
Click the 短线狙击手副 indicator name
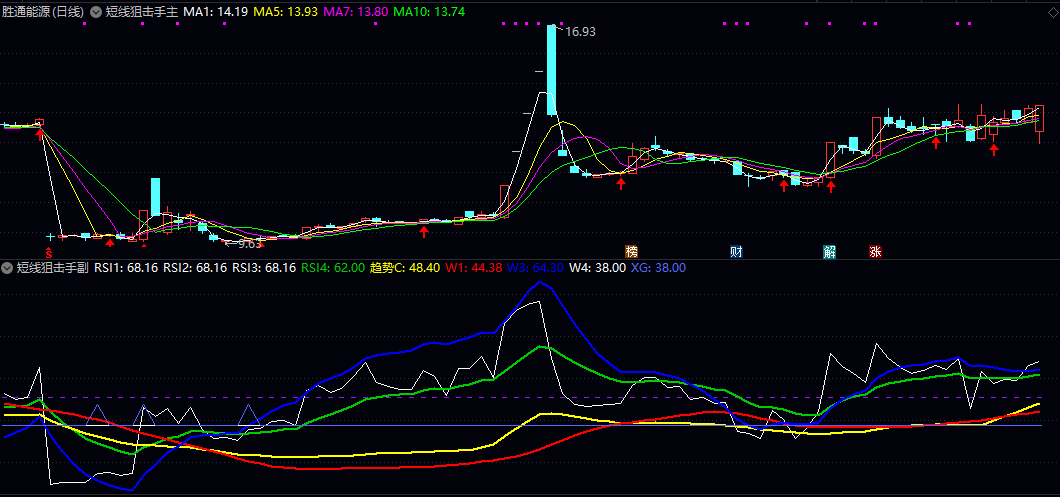point(53,268)
